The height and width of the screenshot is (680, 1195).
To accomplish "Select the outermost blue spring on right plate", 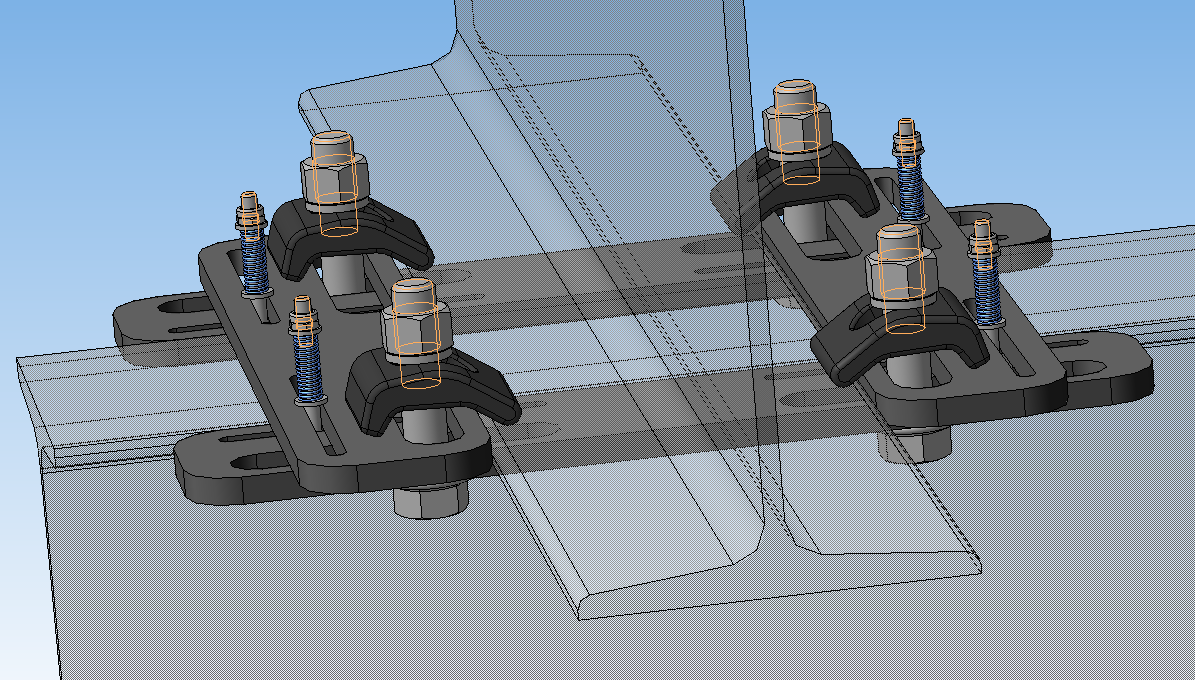I will [x=986, y=291].
